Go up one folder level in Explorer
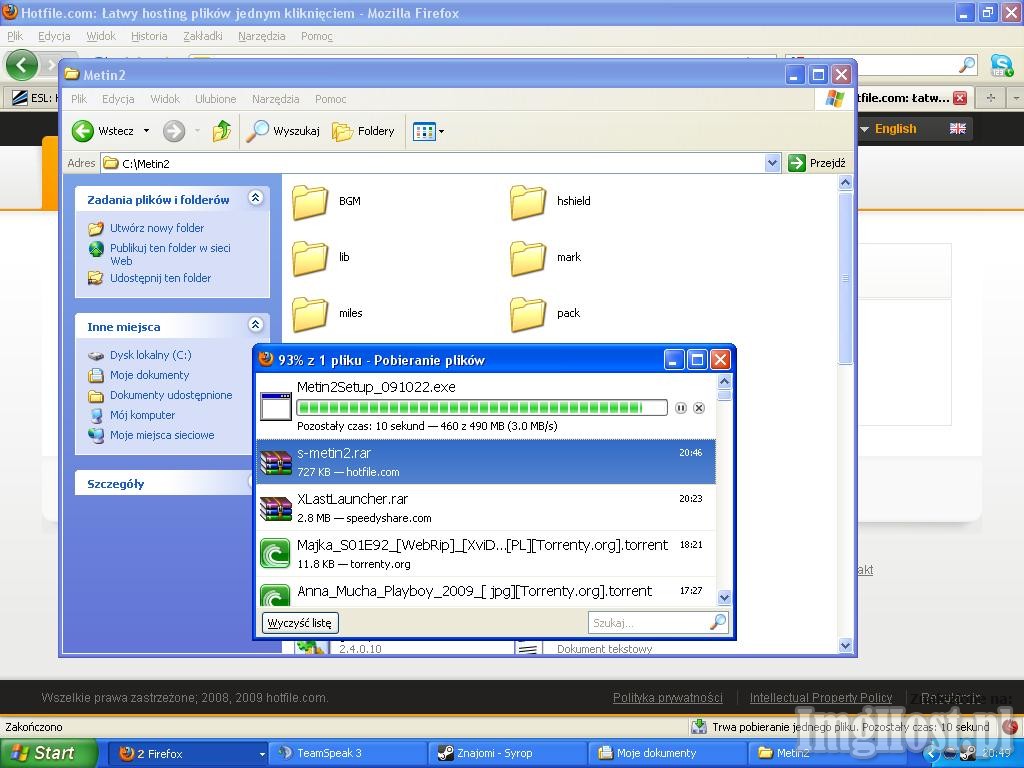This screenshot has width=1024, height=768. point(222,131)
